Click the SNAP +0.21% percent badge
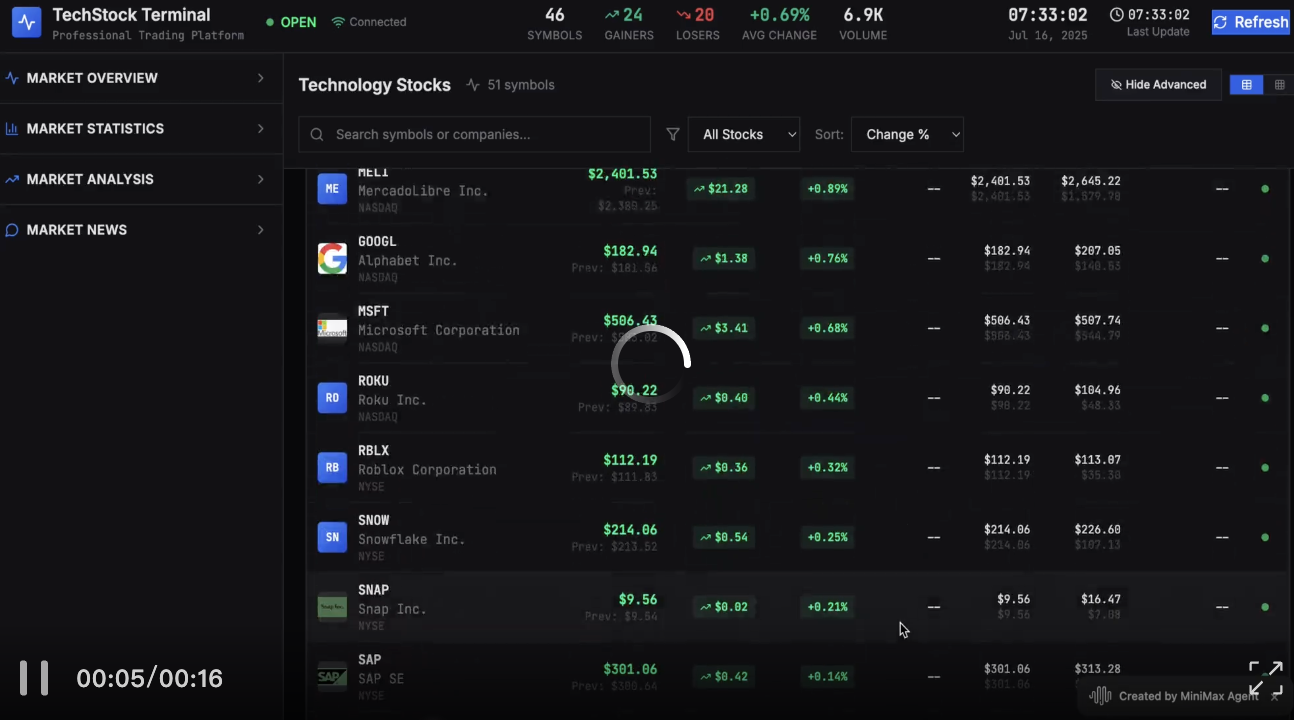The width and height of the screenshot is (1294, 720). tap(828, 607)
